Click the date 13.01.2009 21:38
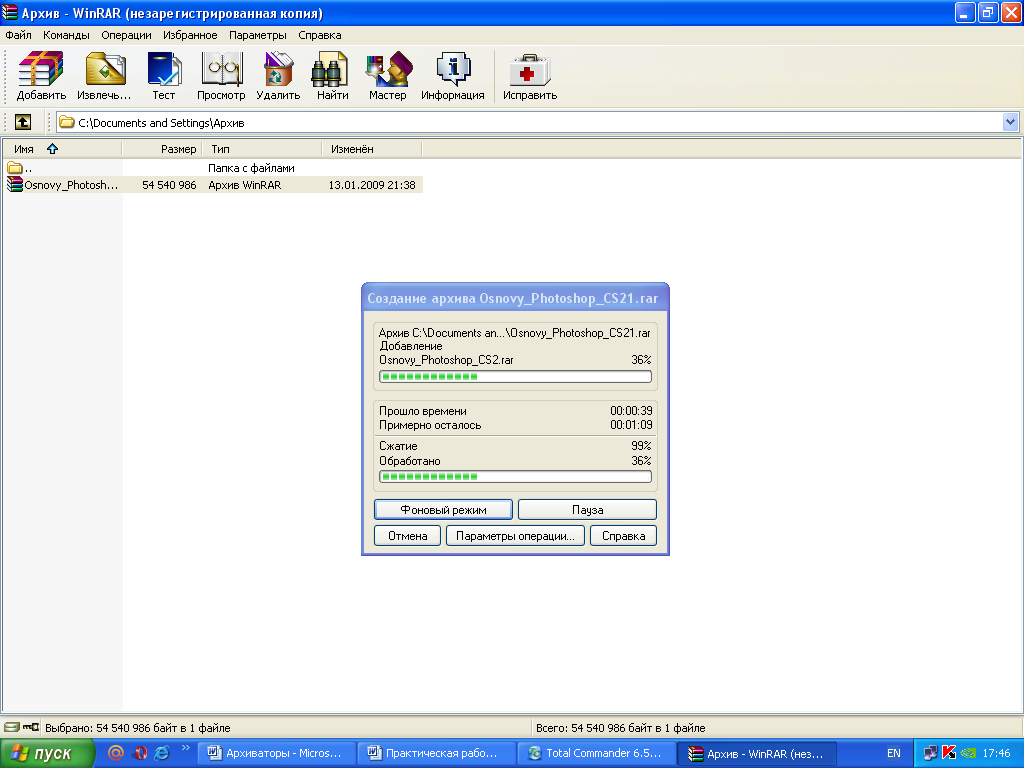The height and width of the screenshot is (768, 1024). click(x=372, y=185)
